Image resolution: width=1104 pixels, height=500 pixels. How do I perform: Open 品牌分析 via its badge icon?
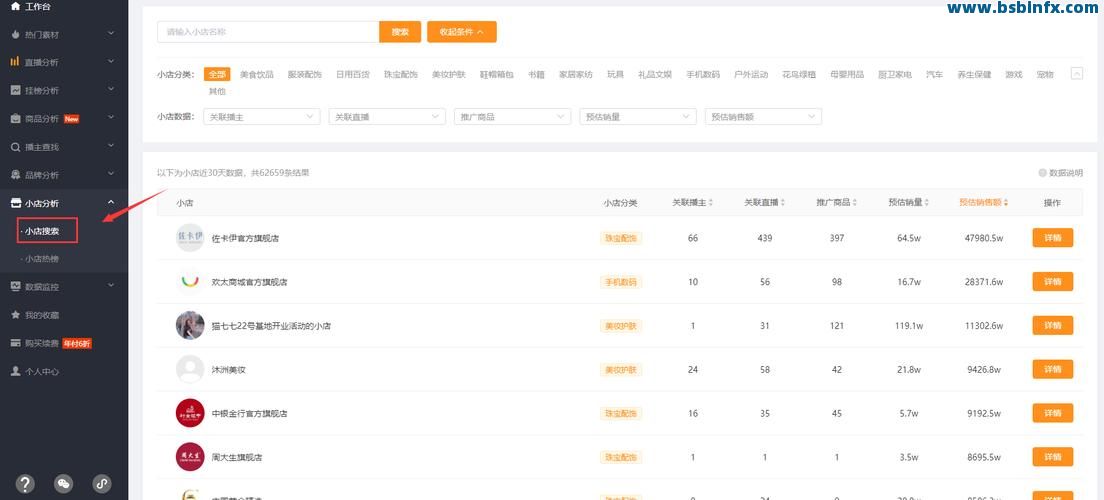[x=15, y=175]
